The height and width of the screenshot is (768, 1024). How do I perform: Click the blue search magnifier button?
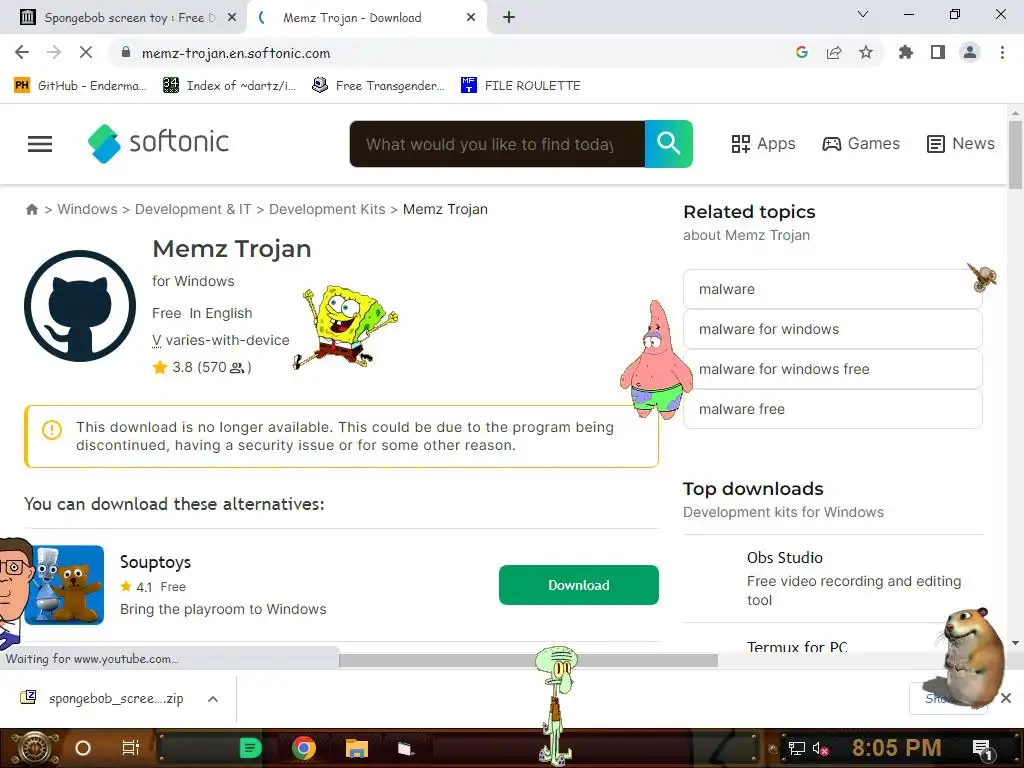point(668,144)
